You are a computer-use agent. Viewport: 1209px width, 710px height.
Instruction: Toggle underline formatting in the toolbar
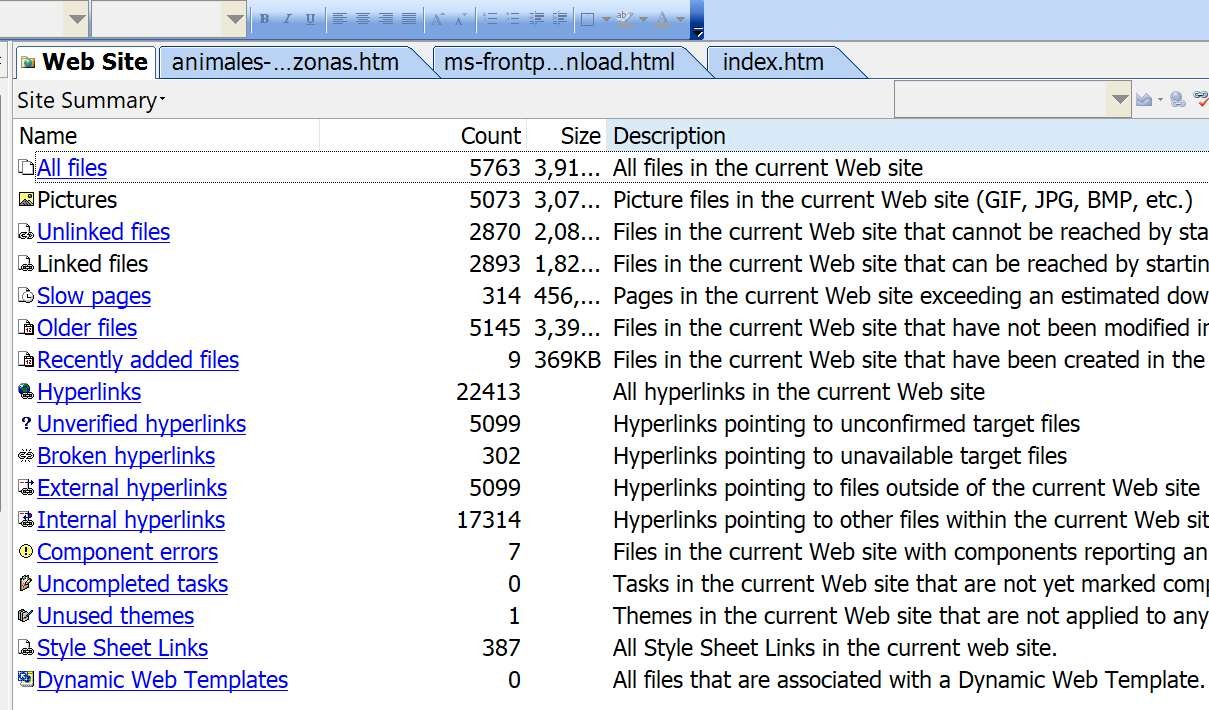310,19
